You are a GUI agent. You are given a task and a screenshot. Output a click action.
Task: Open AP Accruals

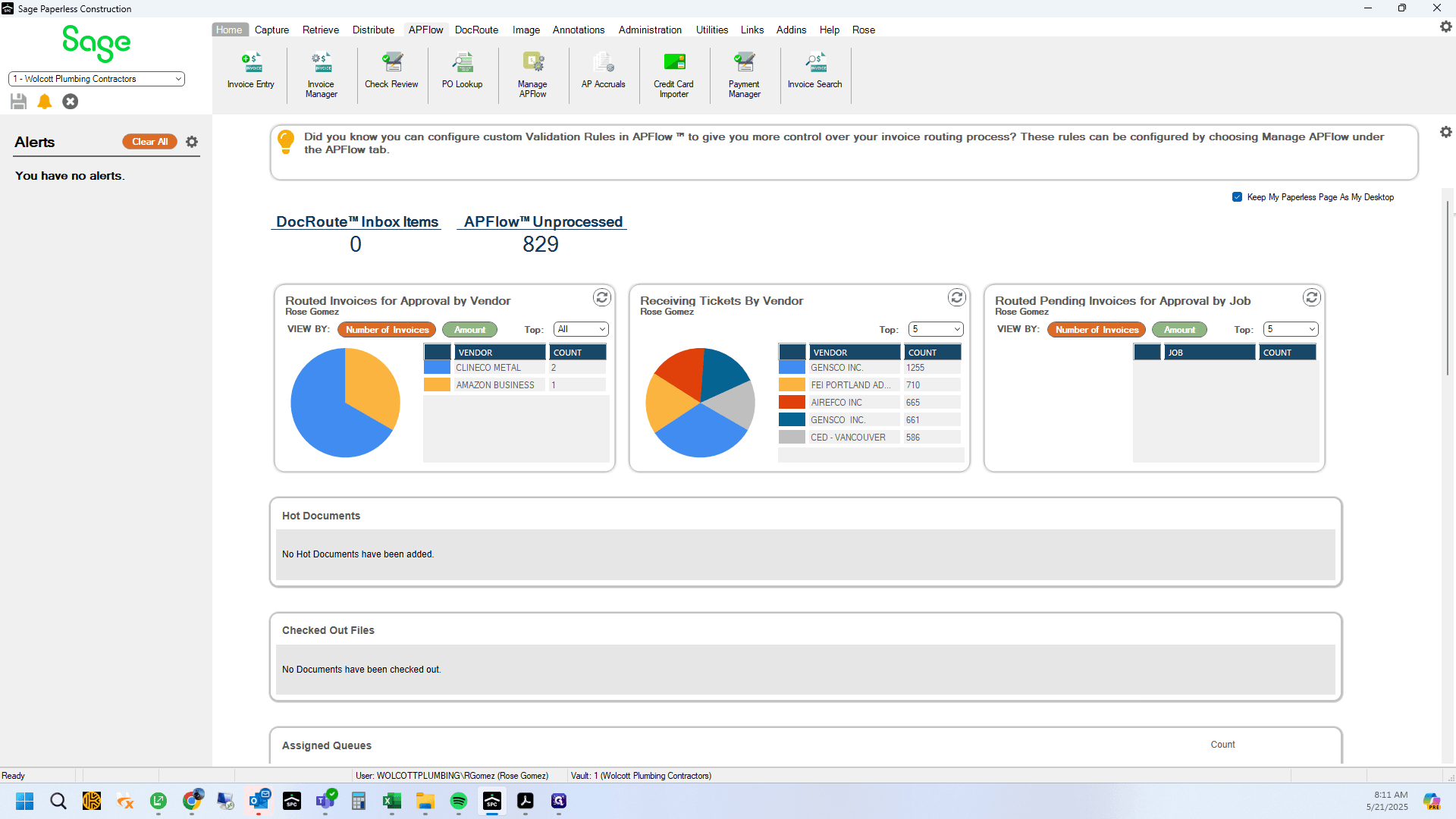tap(604, 71)
